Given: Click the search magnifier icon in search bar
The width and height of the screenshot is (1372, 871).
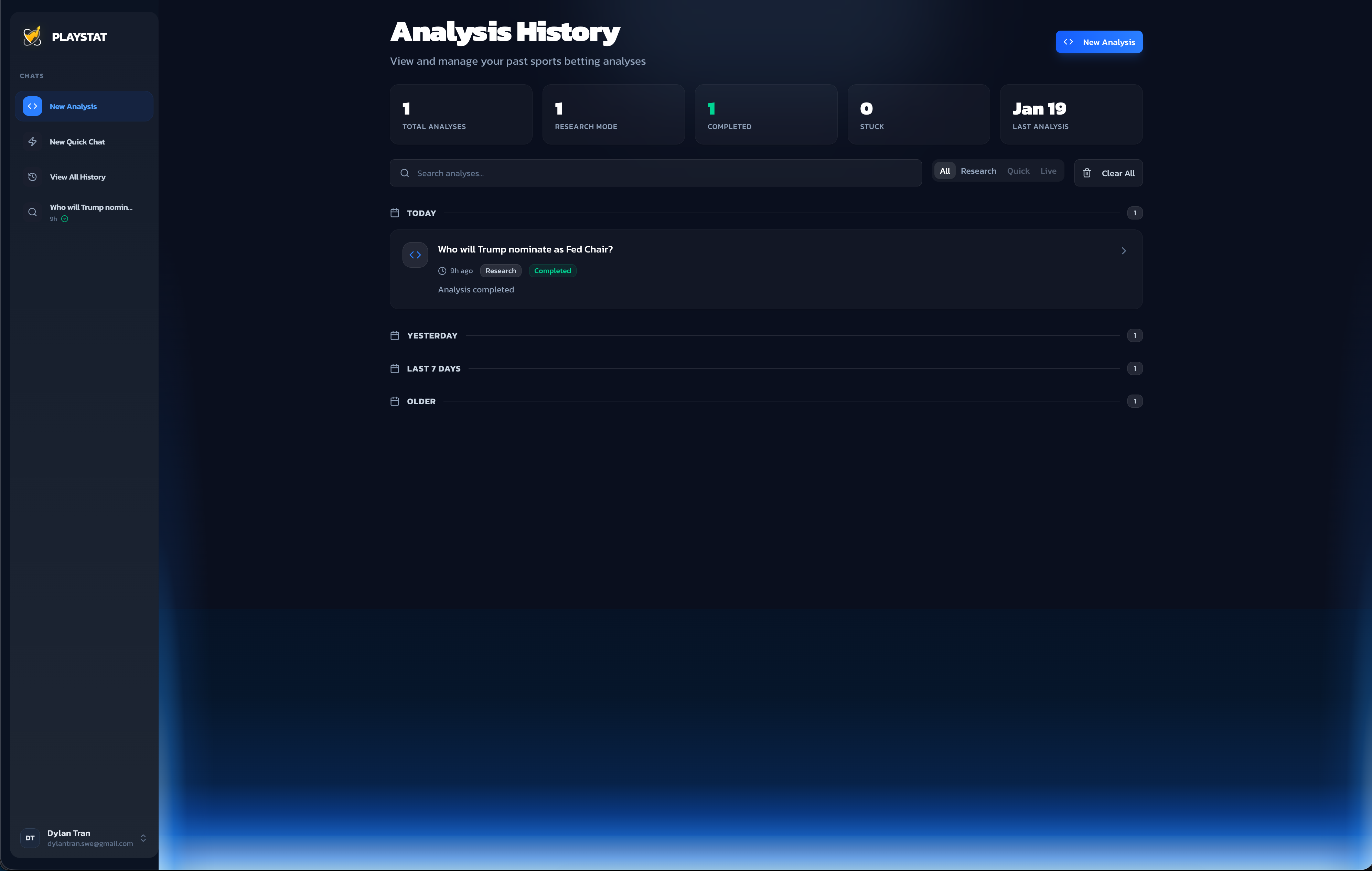Looking at the screenshot, I should point(405,173).
